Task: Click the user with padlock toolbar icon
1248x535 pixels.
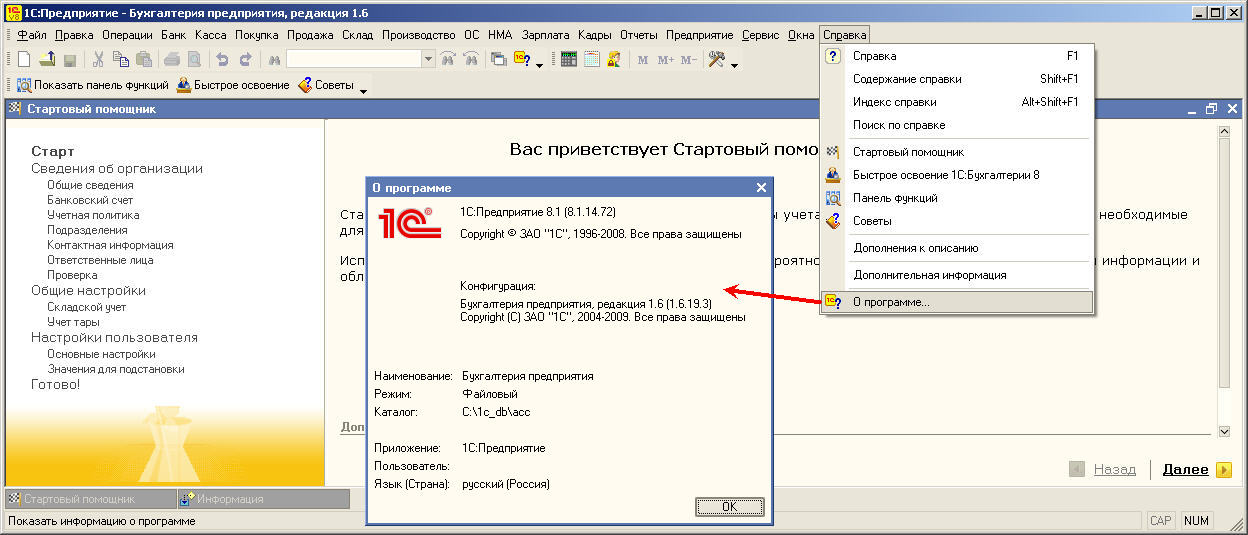Action: pos(614,60)
